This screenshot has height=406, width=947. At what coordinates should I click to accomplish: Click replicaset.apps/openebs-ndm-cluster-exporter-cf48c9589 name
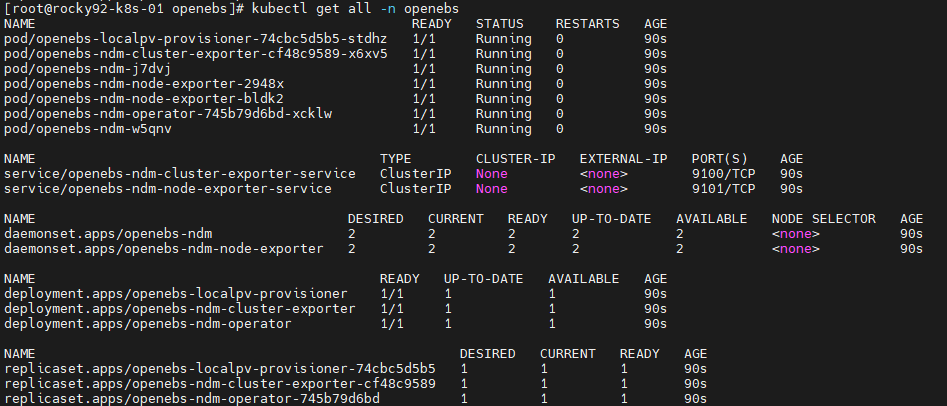pyautogui.click(x=220, y=384)
